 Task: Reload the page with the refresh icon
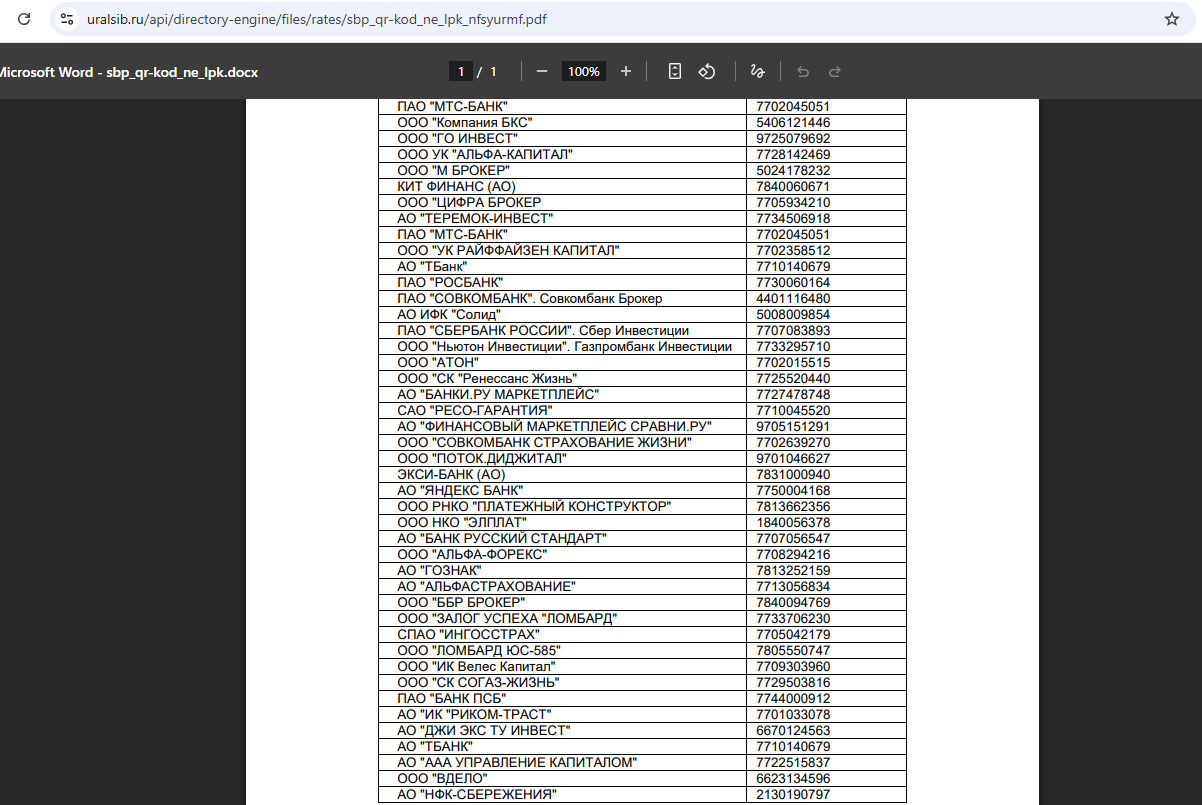[24, 19]
